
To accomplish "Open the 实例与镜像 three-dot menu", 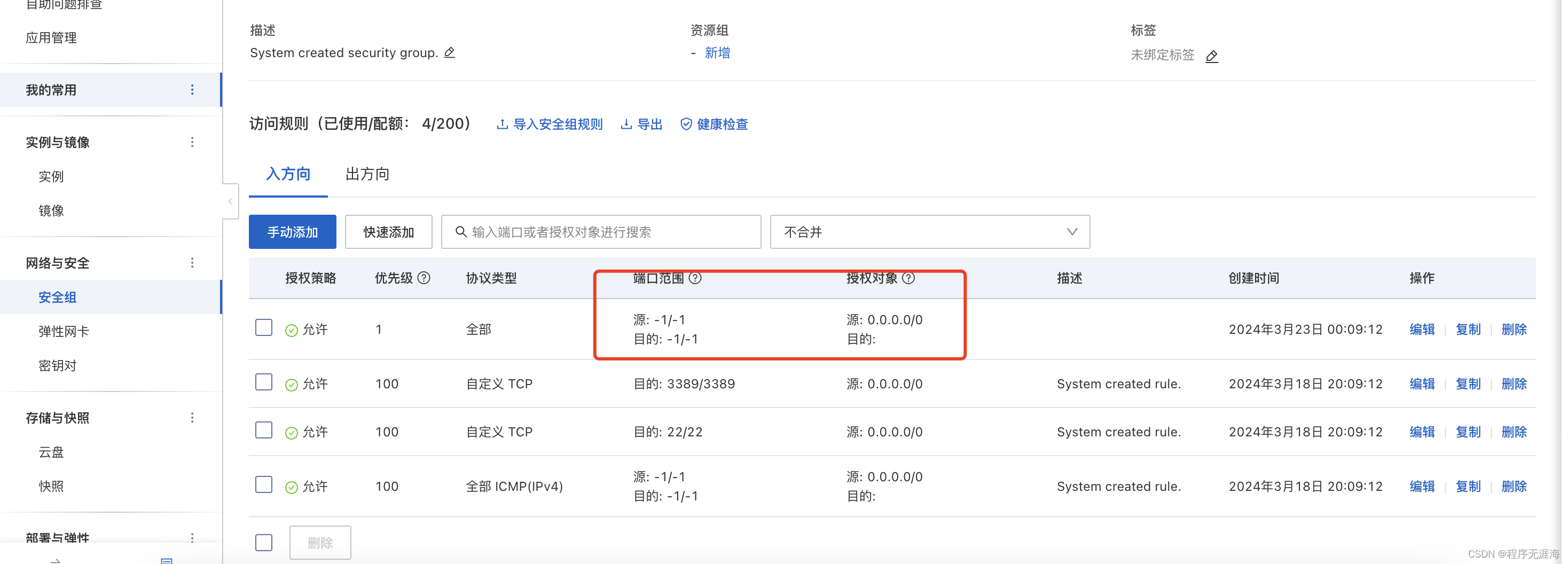I will [192, 142].
